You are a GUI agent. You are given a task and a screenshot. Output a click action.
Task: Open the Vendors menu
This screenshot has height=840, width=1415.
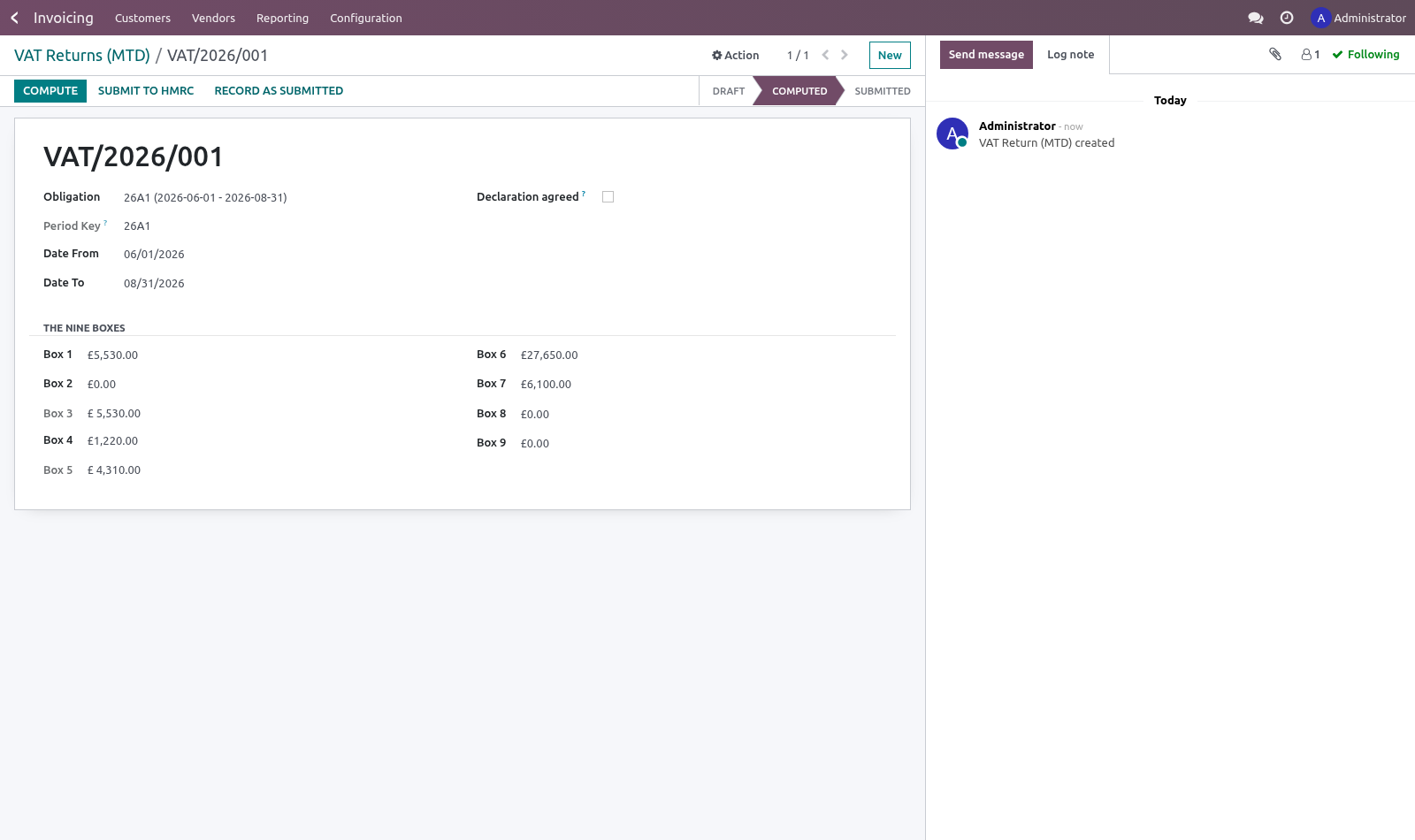click(x=213, y=18)
